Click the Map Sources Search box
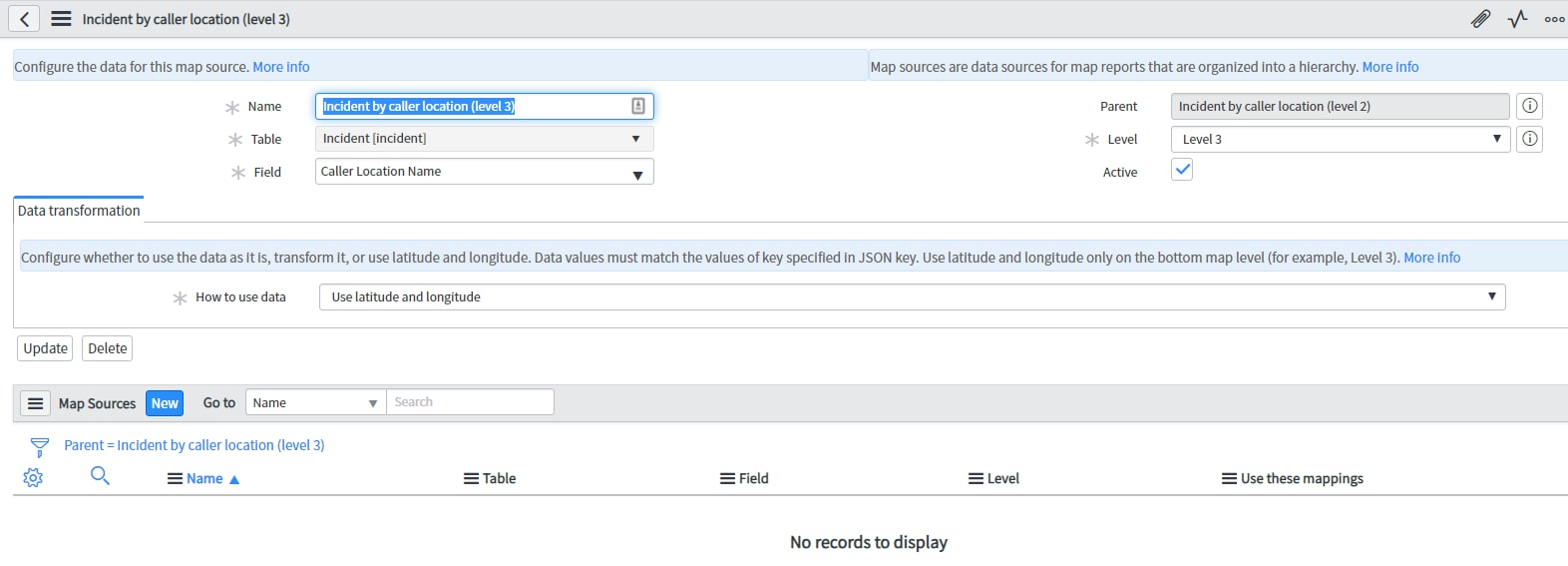Screen dimensions: 1568x566 470,402
